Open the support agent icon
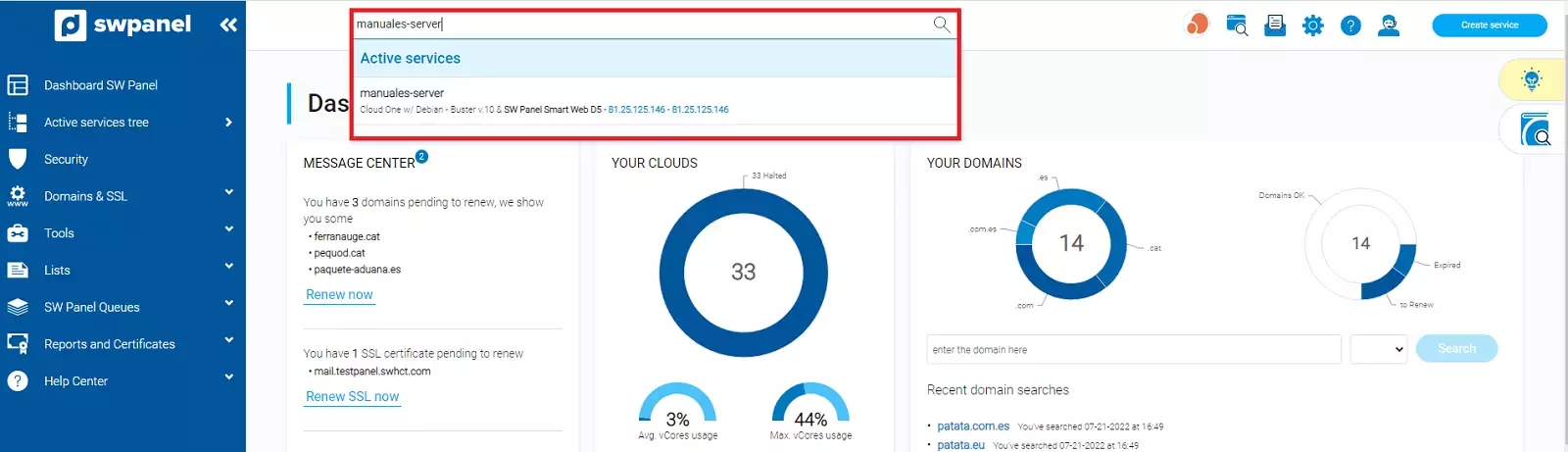 [x=1389, y=25]
